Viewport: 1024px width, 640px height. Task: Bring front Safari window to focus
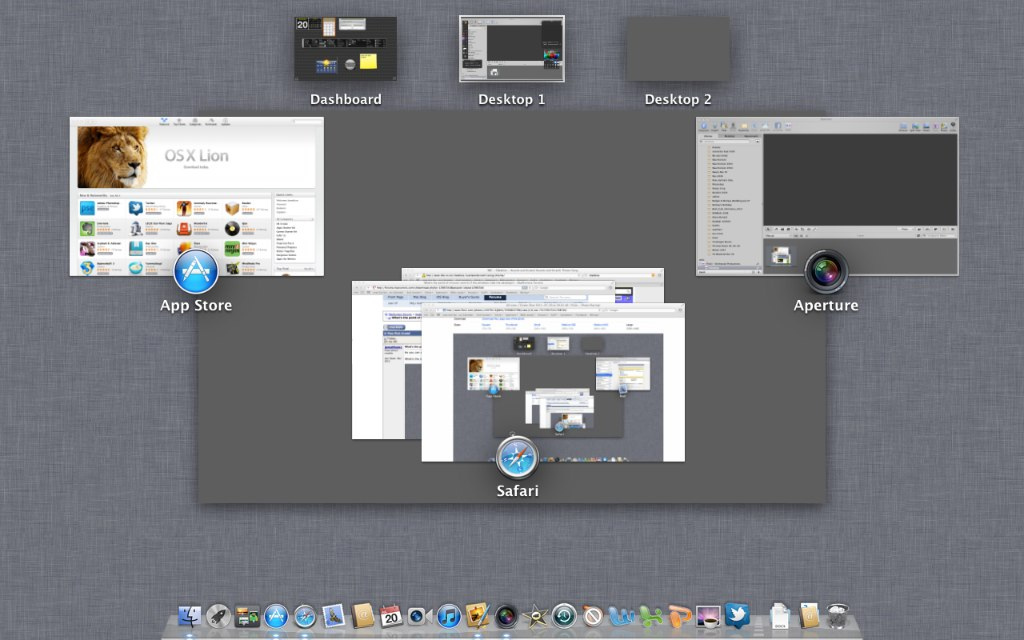[553, 382]
